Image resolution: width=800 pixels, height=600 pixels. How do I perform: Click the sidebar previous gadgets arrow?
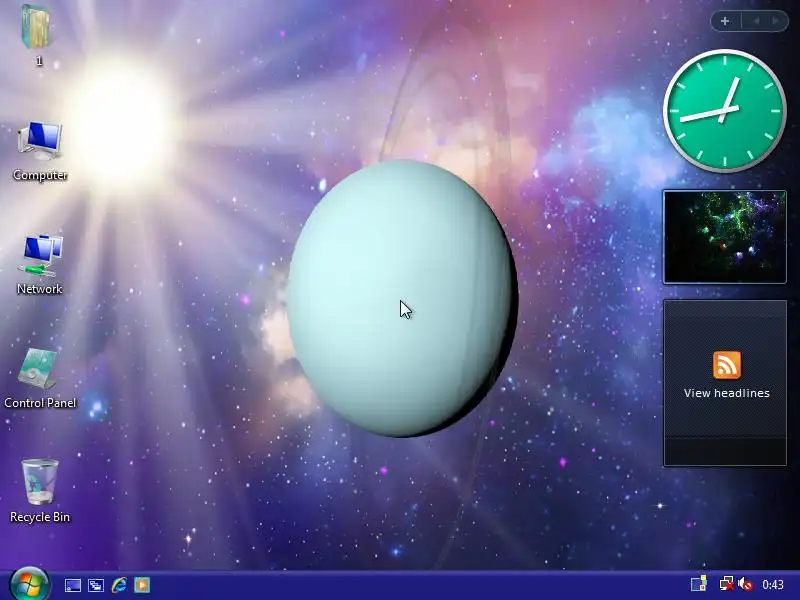(757, 21)
